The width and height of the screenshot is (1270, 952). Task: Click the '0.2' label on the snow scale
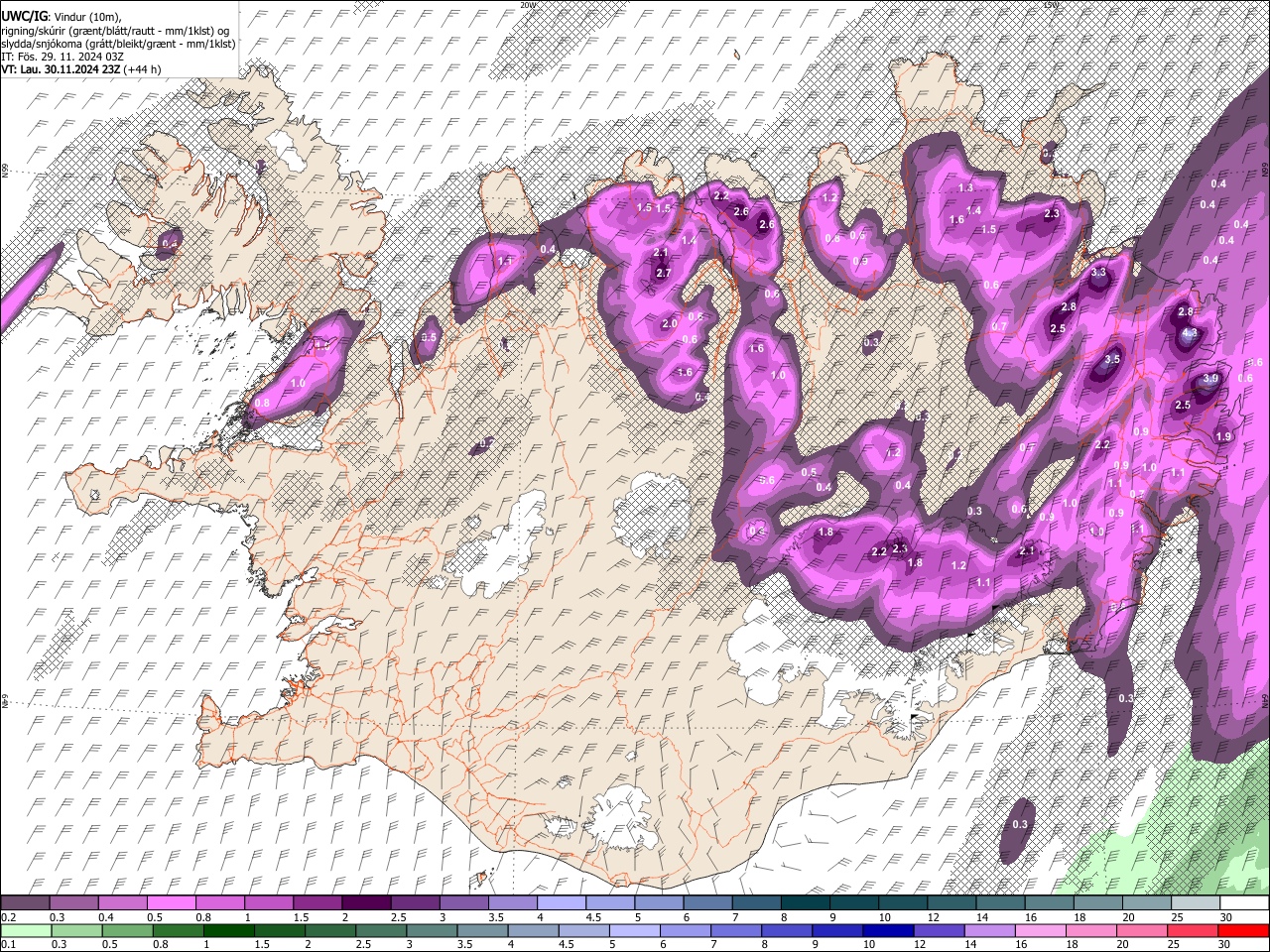[9, 917]
